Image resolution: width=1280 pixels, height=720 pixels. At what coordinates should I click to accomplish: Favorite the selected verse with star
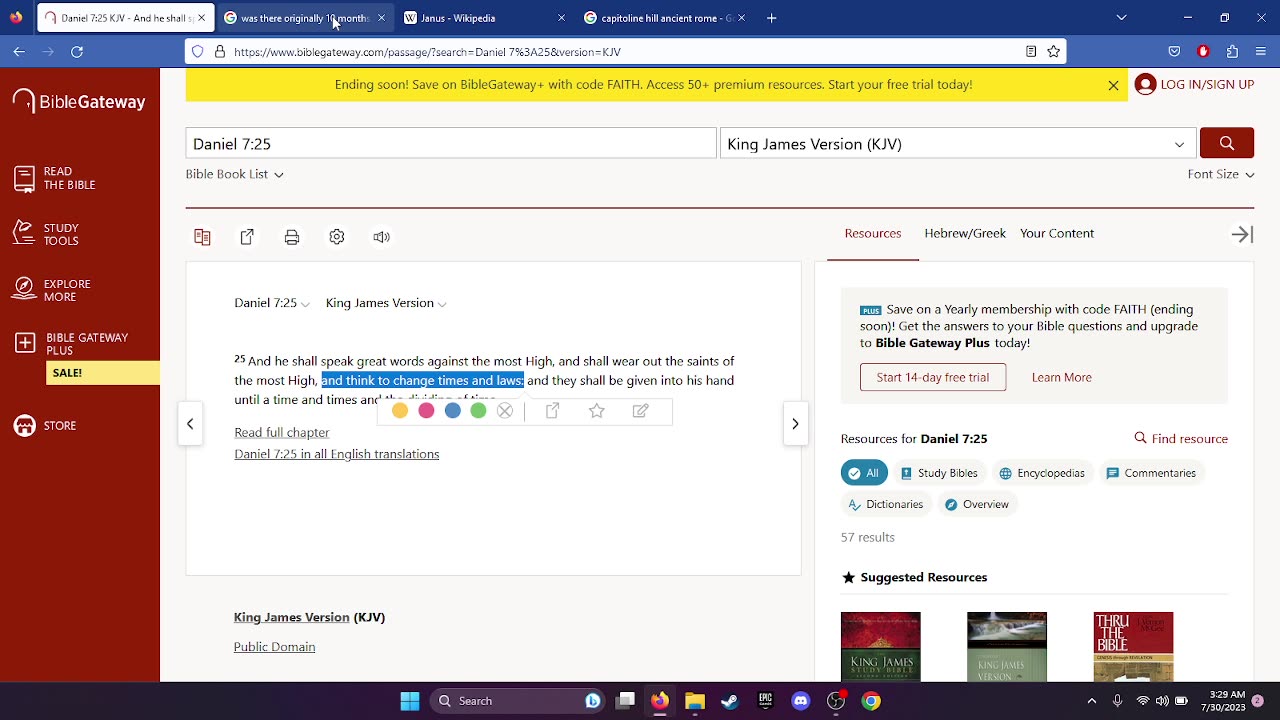click(597, 411)
